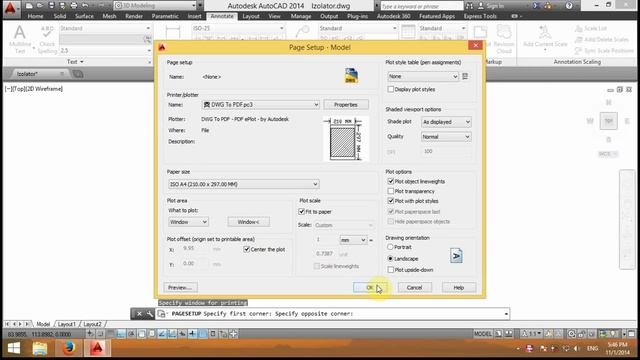The width and height of the screenshot is (640, 360).
Task: Click the new drawing tab icon
Action: [78, 74]
